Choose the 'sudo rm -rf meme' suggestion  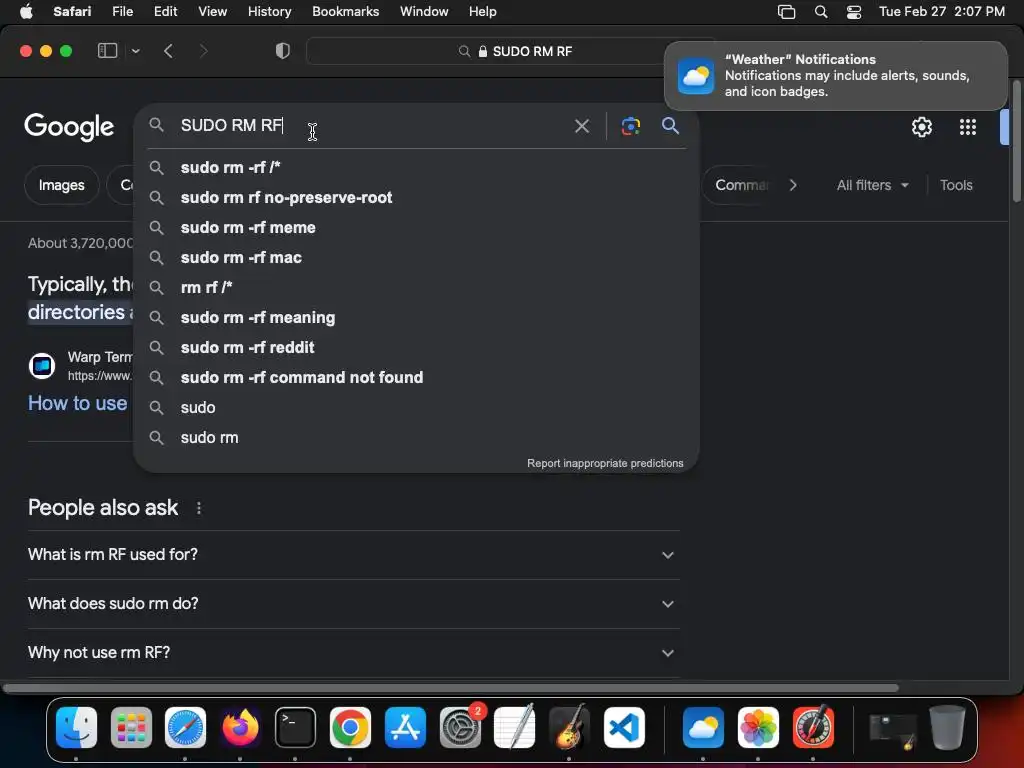click(416, 227)
